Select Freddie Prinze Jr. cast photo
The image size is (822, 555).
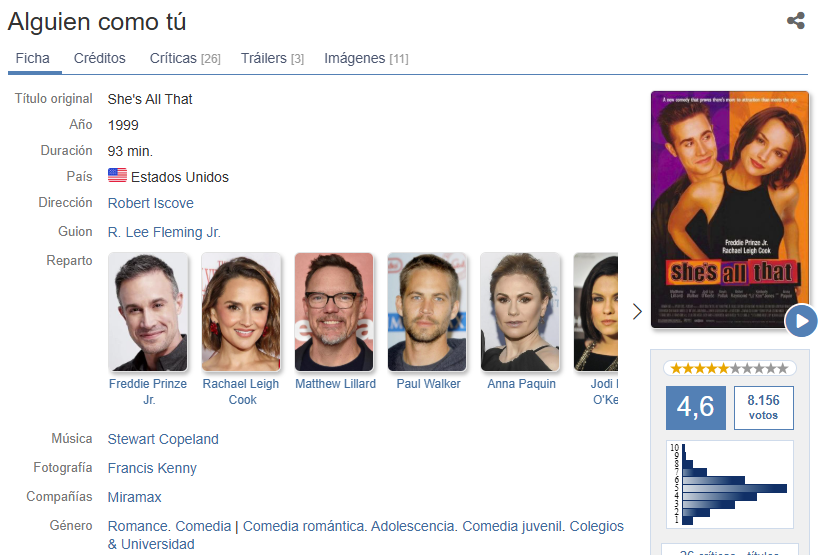coord(148,312)
